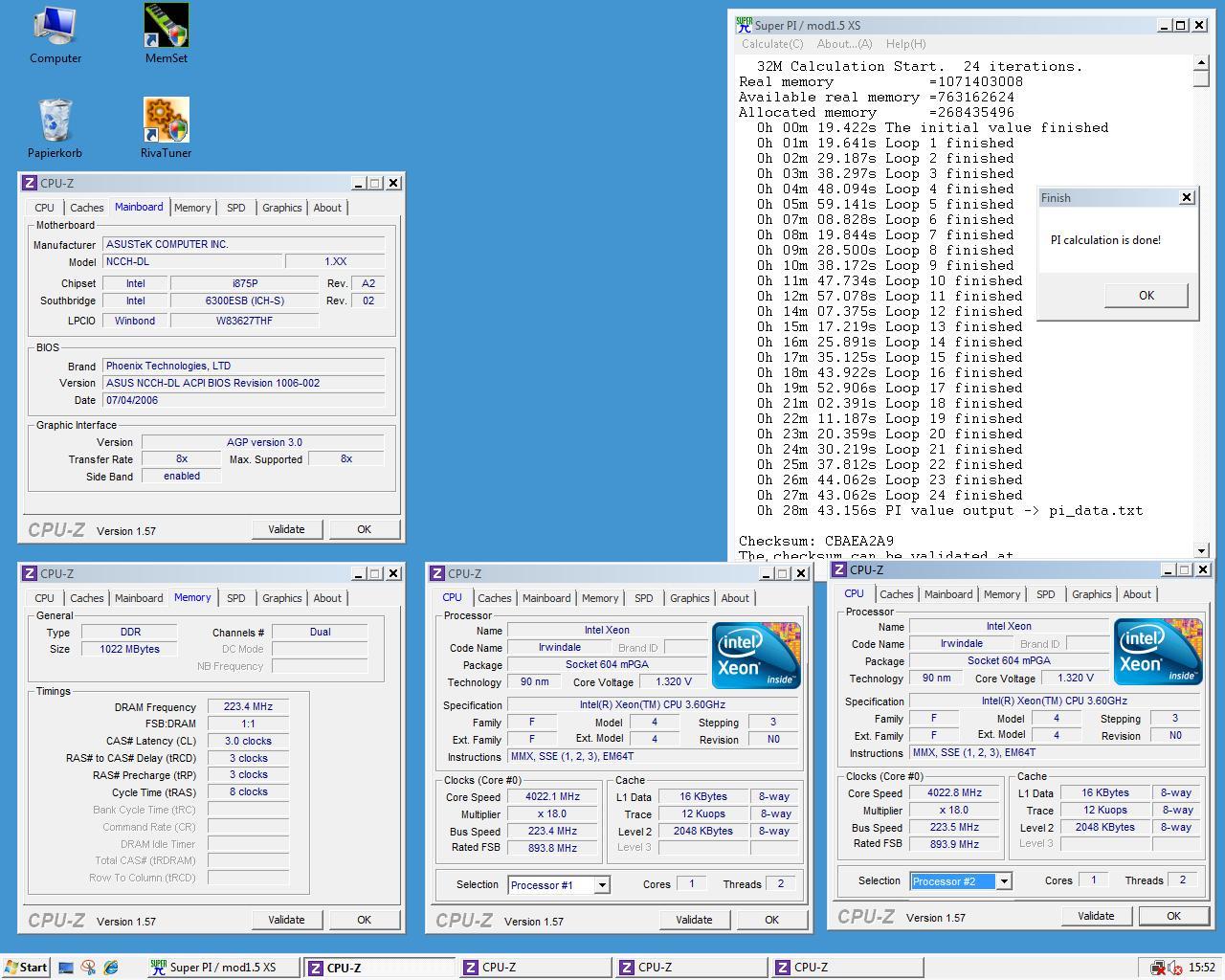Click the network icon in system tray
The height and width of the screenshot is (980, 1225).
[1158, 968]
